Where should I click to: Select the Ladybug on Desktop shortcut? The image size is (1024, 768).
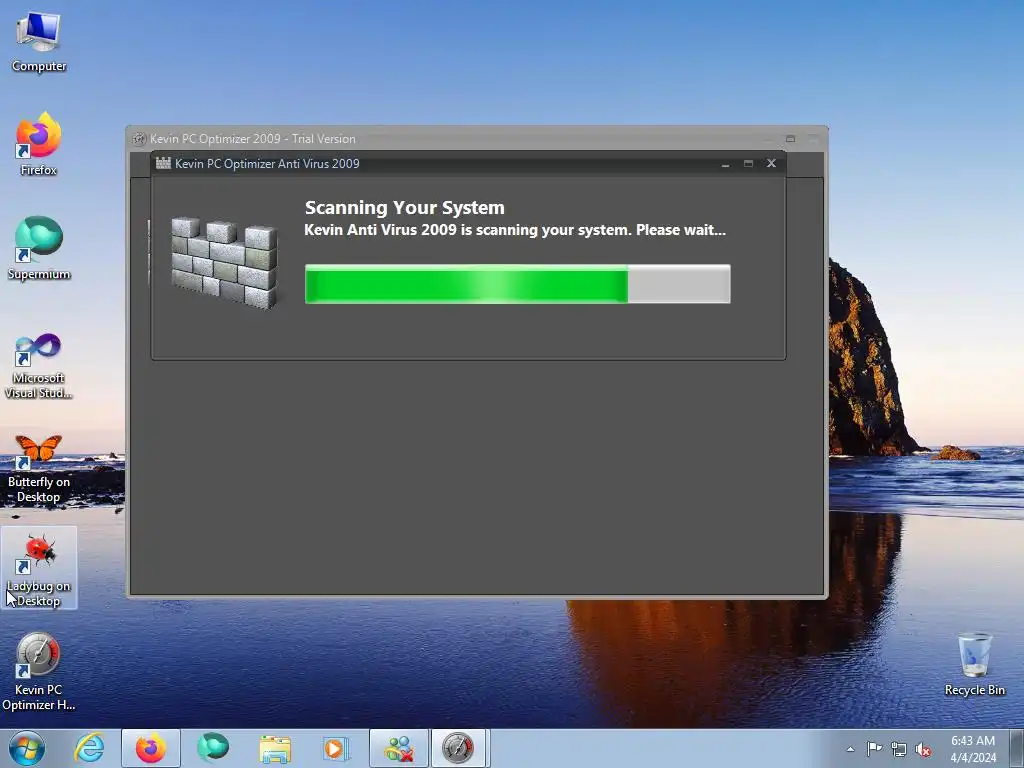39,568
